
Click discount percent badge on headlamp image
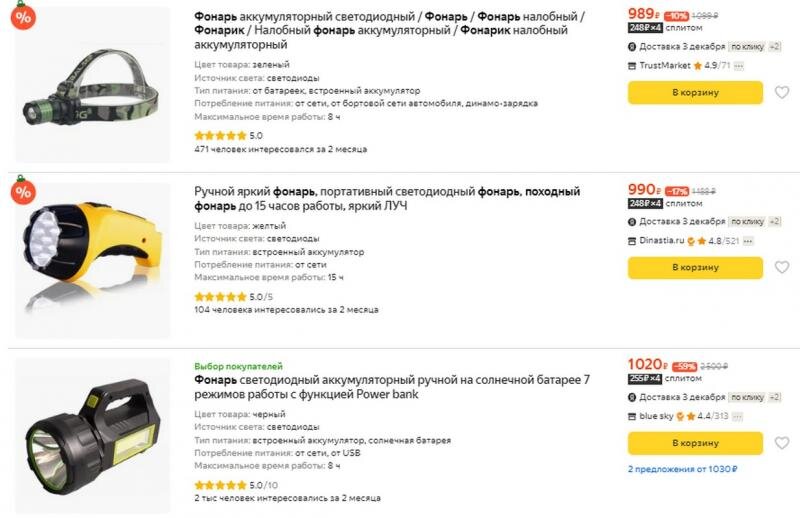tap(23, 16)
